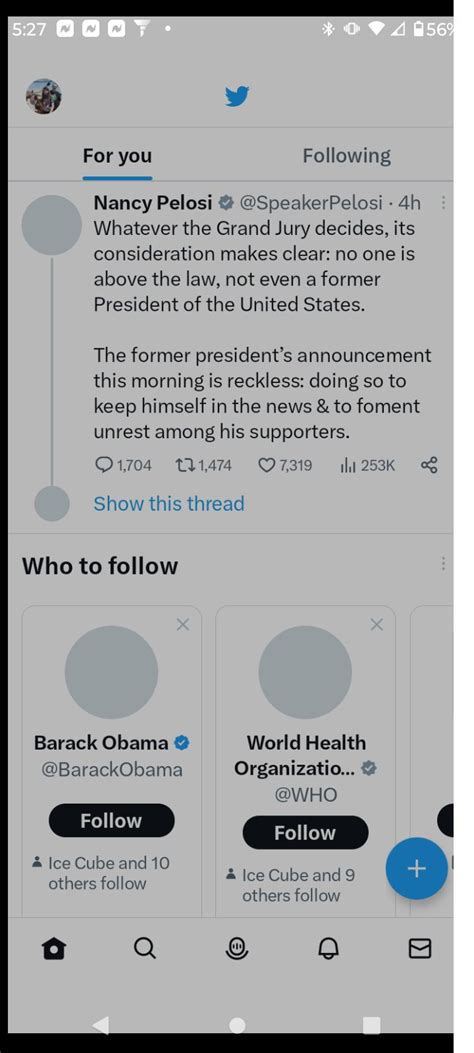The image size is (474, 1053).
Task: Open tweet options three-dot menu
Action: pyautogui.click(x=443, y=202)
